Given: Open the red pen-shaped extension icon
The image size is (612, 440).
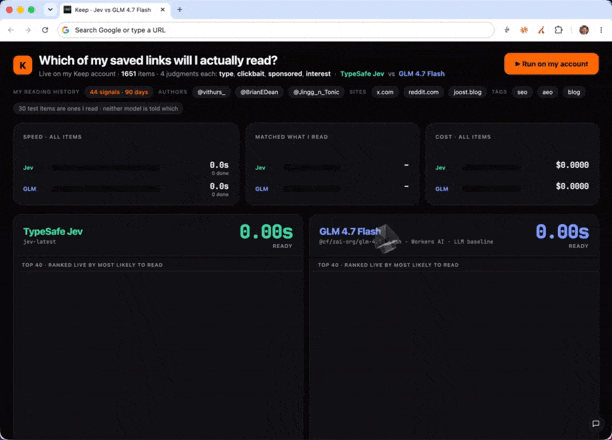Looking at the screenshot, I should click(x=541, y=30).
